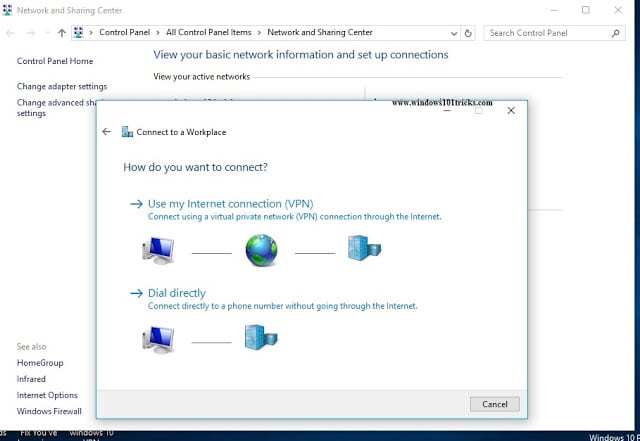640x441 pixels.
Task: Click the 'View your active networks' text
Action: 202,77
